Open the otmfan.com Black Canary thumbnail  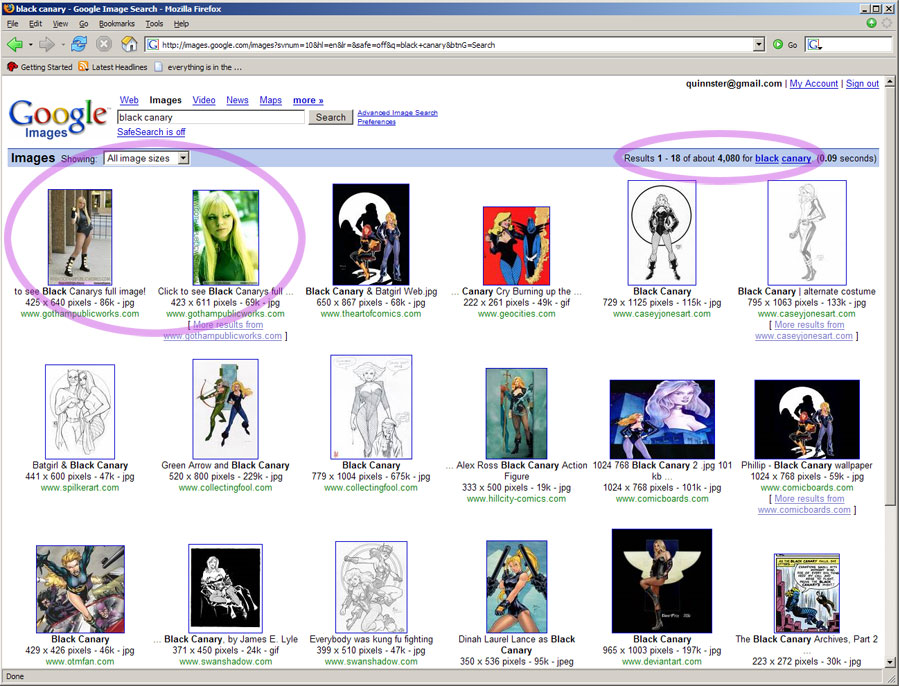pyautogui.click(x=80, y=589)
